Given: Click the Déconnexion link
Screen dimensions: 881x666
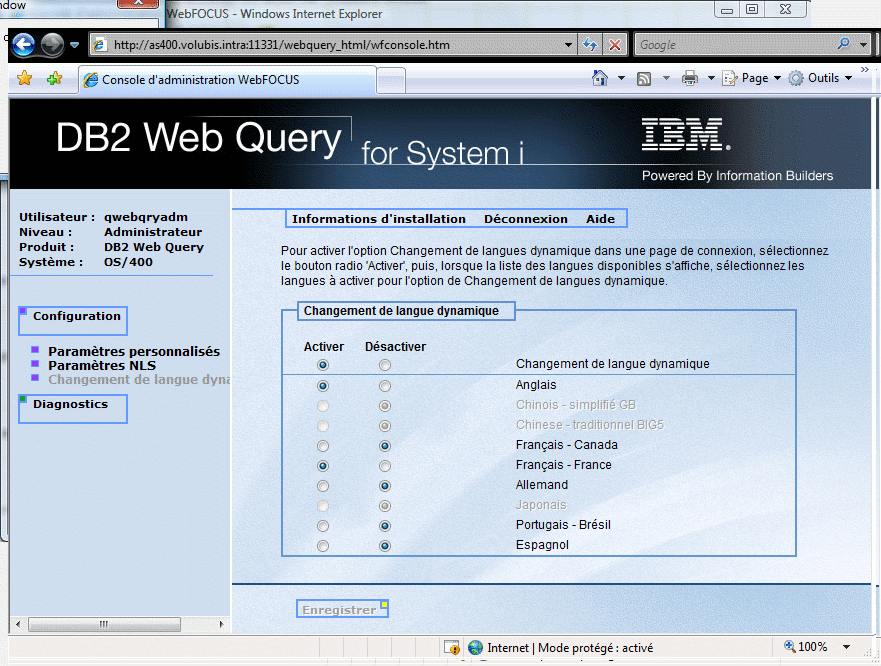Looking at the screenshot, I should (x=526, y=219).
